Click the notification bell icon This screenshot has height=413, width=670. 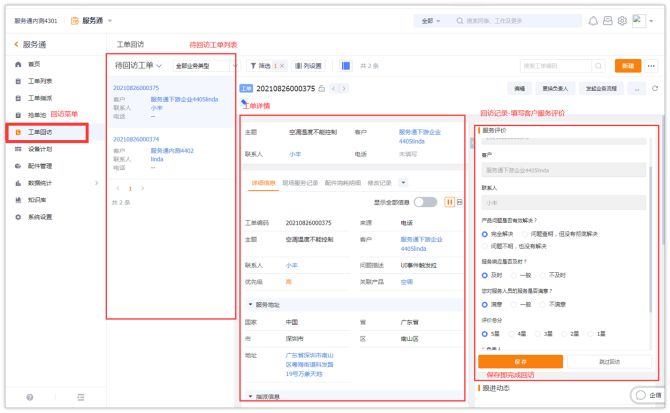click(x=593, y=20)
